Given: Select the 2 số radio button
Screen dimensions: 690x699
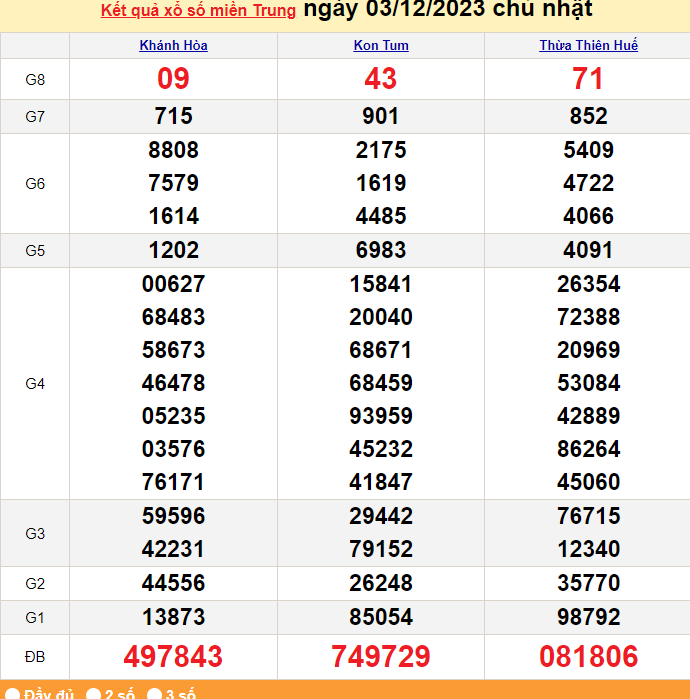Looking at the screenshot, I should click(93, 694).
